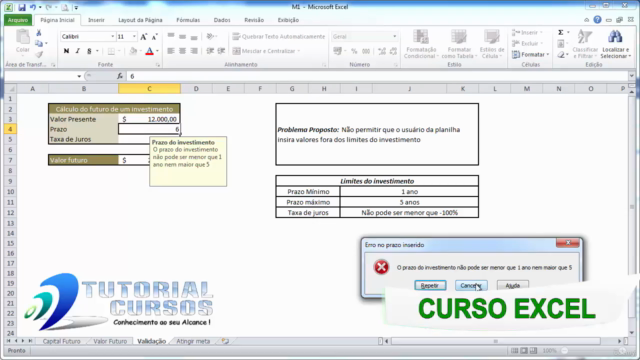The height and width of the screenshot is (360, 640).
Task: Click the Name Box dropdown arrow
Action: coord(79,76)
